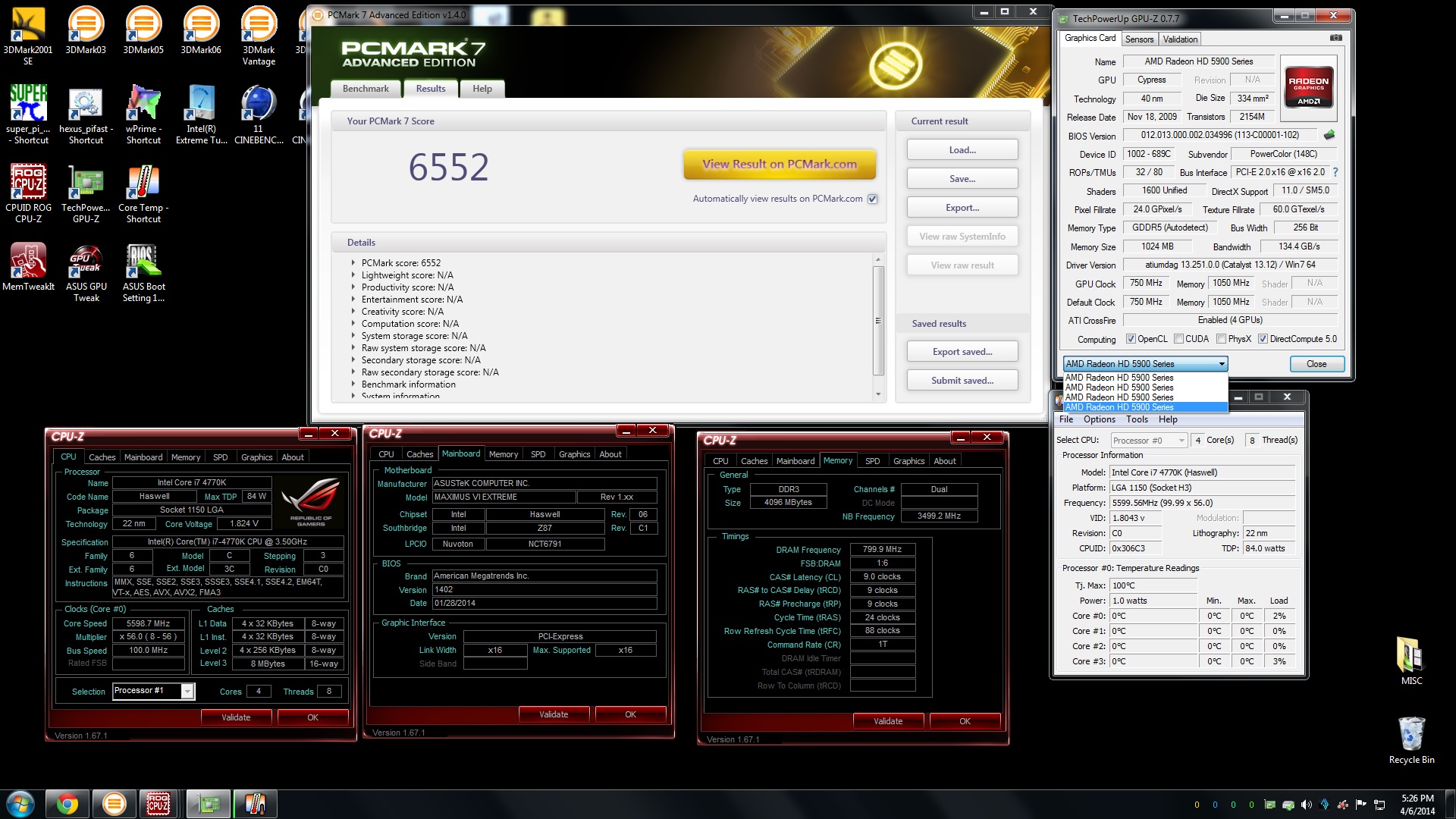Toggle the PhysX checkbox in GPU-Z
1456x819 pixels.
[1221, 339]
